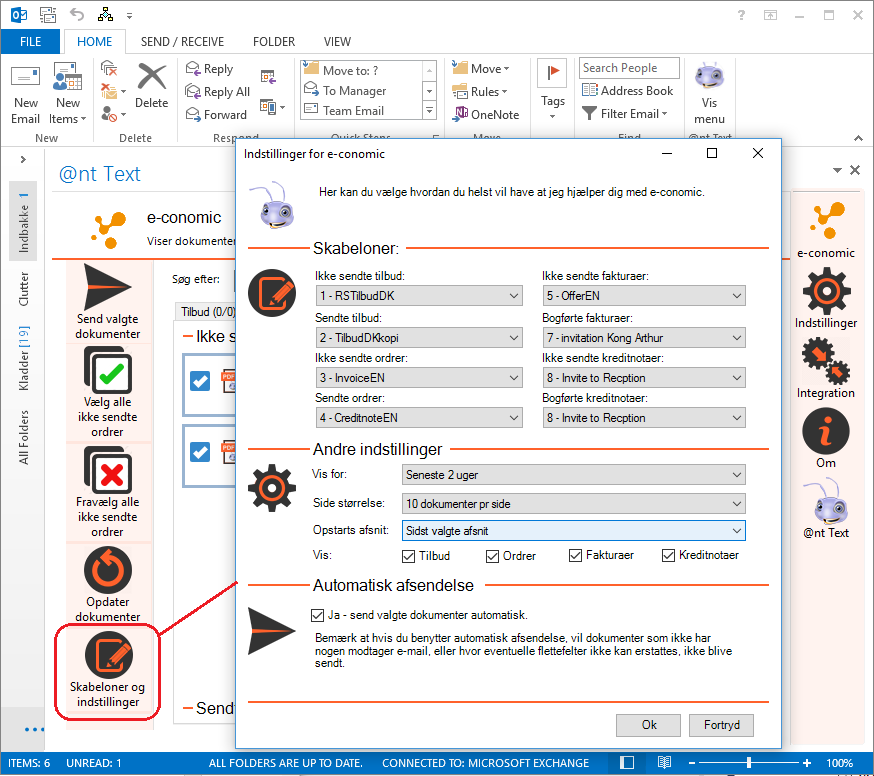Collapse the ribbon arrow
The width and height of the screenshot is (874, 776).
858,138
